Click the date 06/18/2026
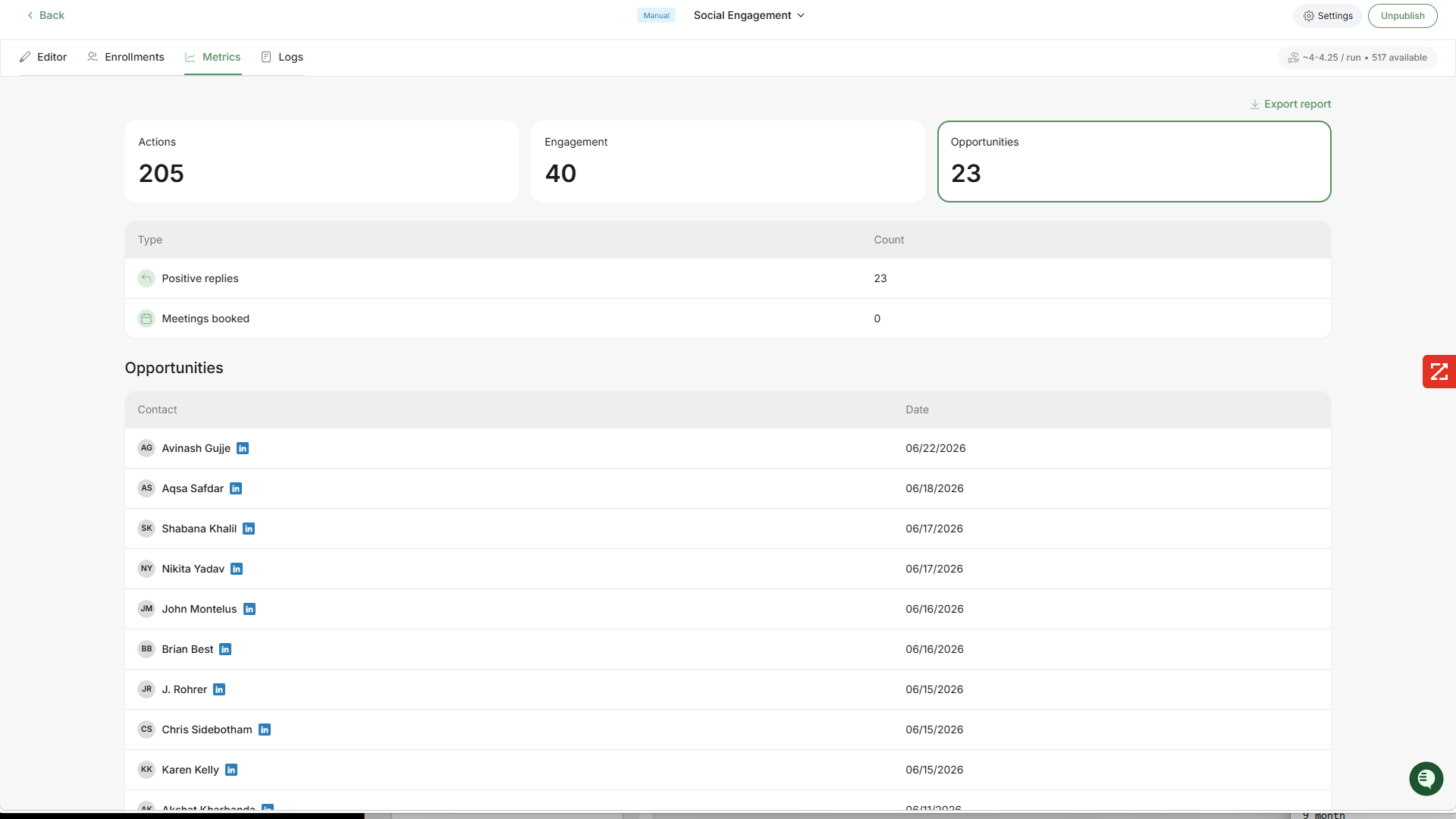 (934, 488)
